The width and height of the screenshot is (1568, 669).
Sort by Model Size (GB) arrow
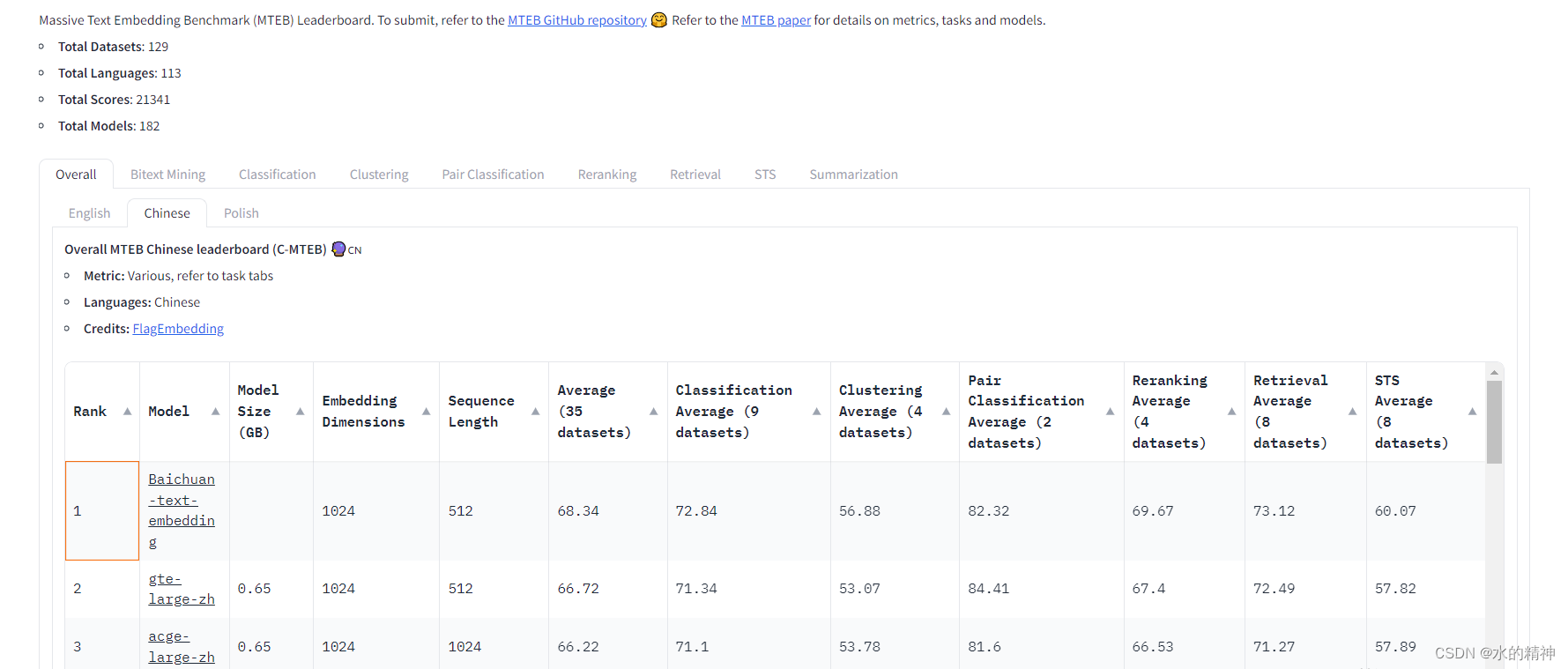coord(300,412)
